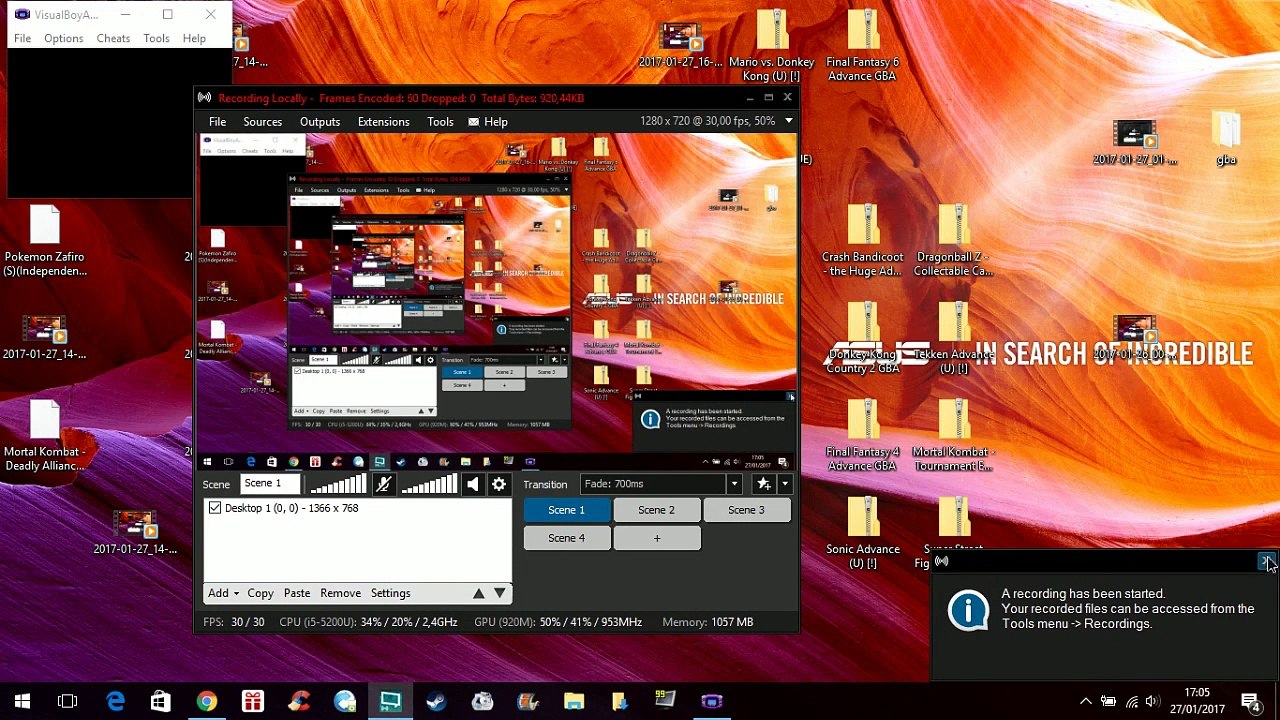Switch to Scene 2
The width and height of the screenshot is (1280, 720).
pyautogui.click(x=656, y=510)
